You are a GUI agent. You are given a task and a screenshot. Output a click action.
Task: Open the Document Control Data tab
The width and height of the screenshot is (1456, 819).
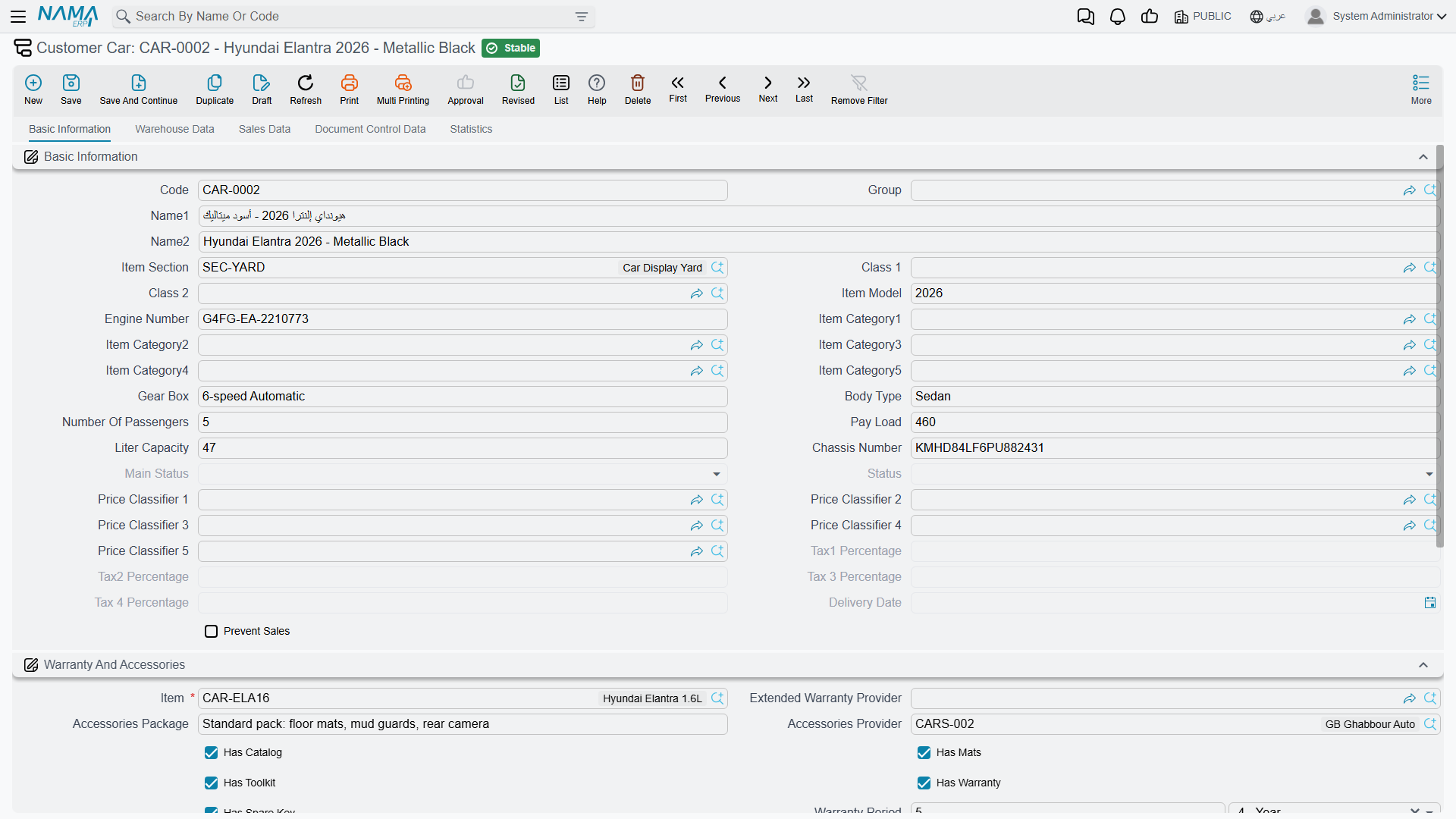(x=370, y=130)
